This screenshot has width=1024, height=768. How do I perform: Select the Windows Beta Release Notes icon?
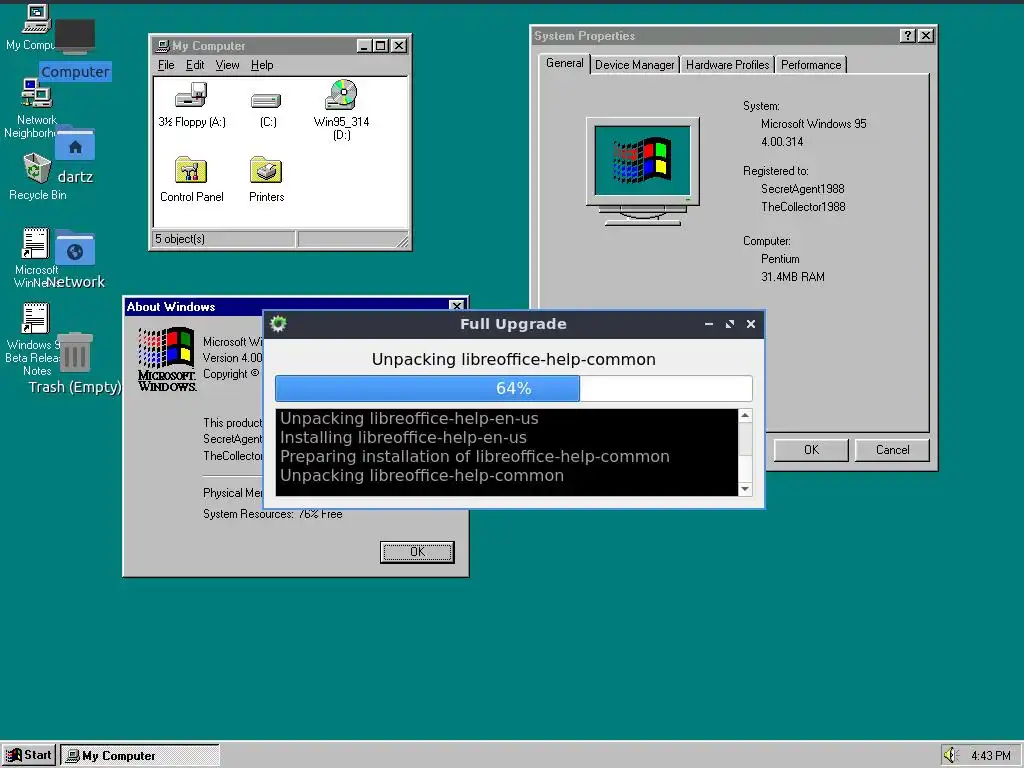pos(35,318)
